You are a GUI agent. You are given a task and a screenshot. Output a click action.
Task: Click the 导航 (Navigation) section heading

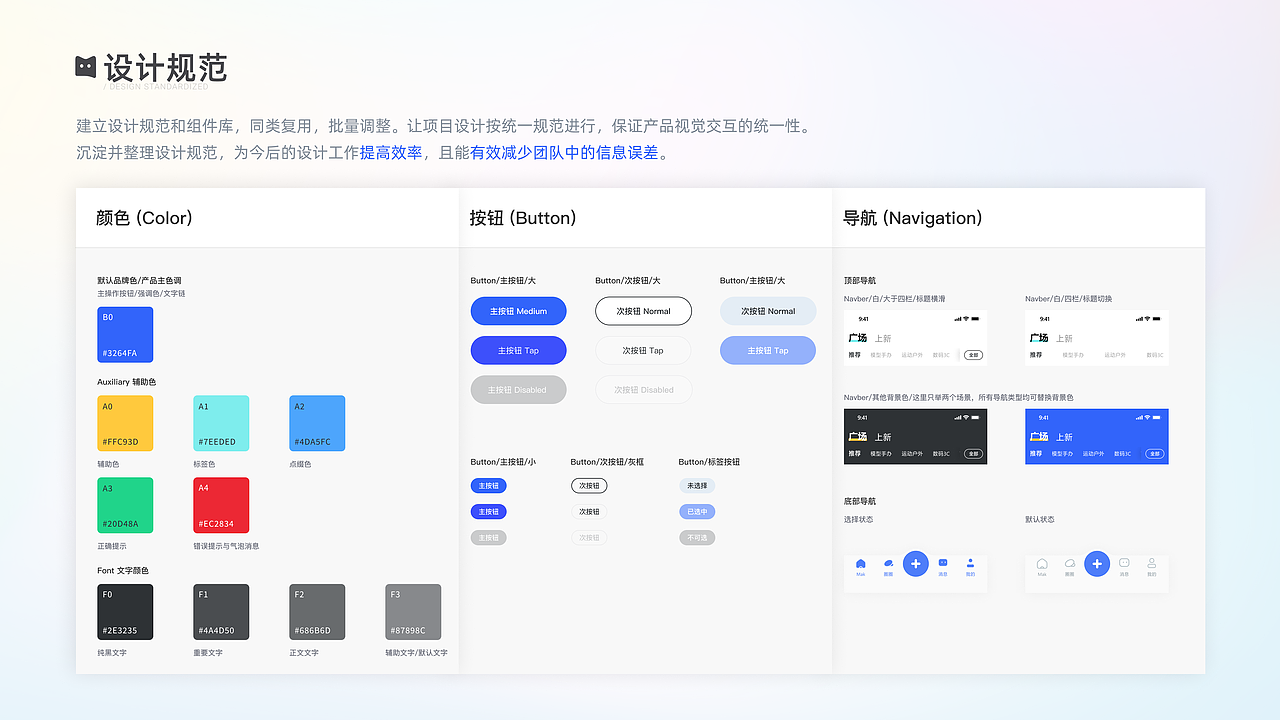point(913,218)
